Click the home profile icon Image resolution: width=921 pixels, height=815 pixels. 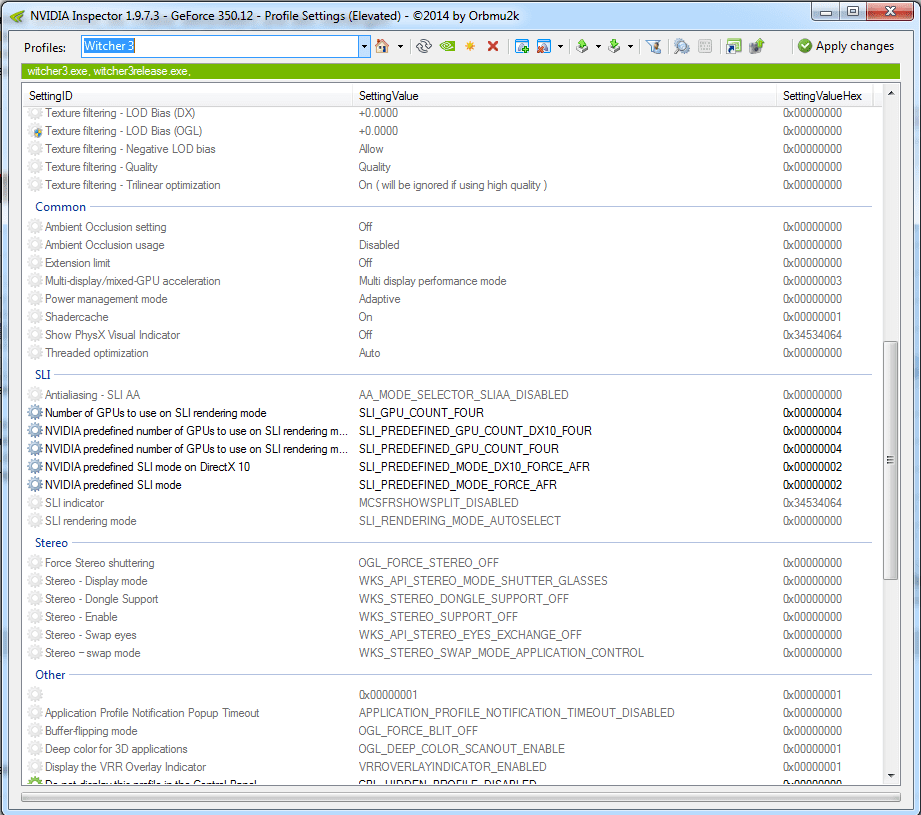(382, 46)
